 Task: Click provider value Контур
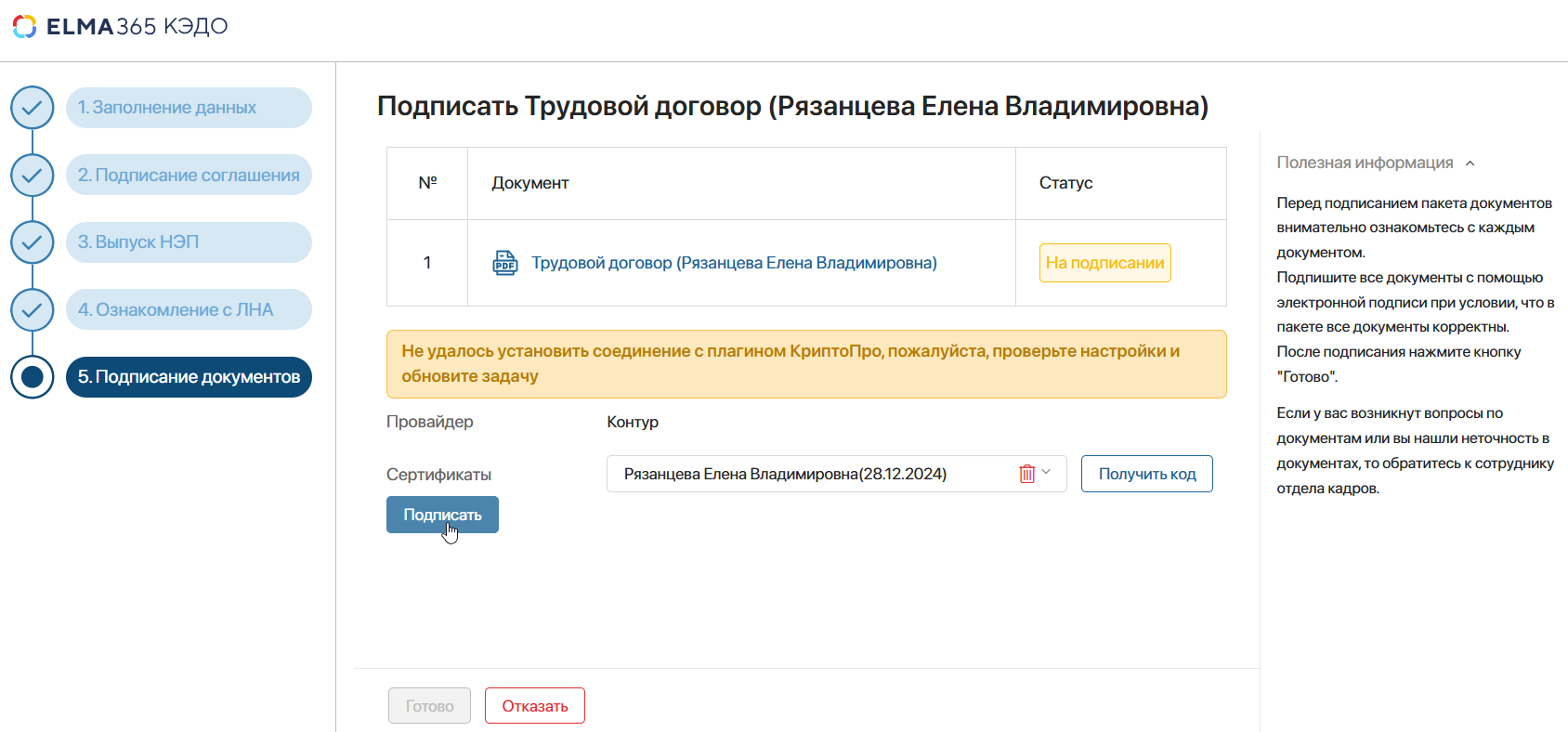click(633, 422)
